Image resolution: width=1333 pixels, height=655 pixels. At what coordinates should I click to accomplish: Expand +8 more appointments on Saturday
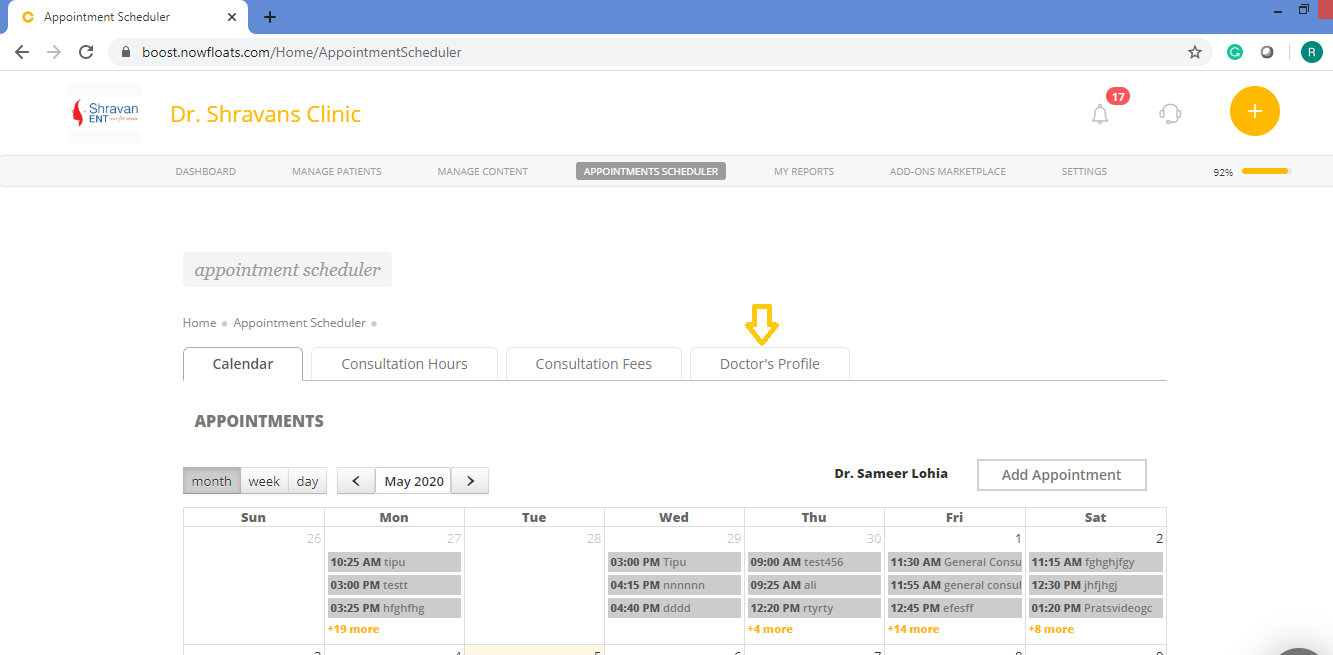click(1051, 629)
